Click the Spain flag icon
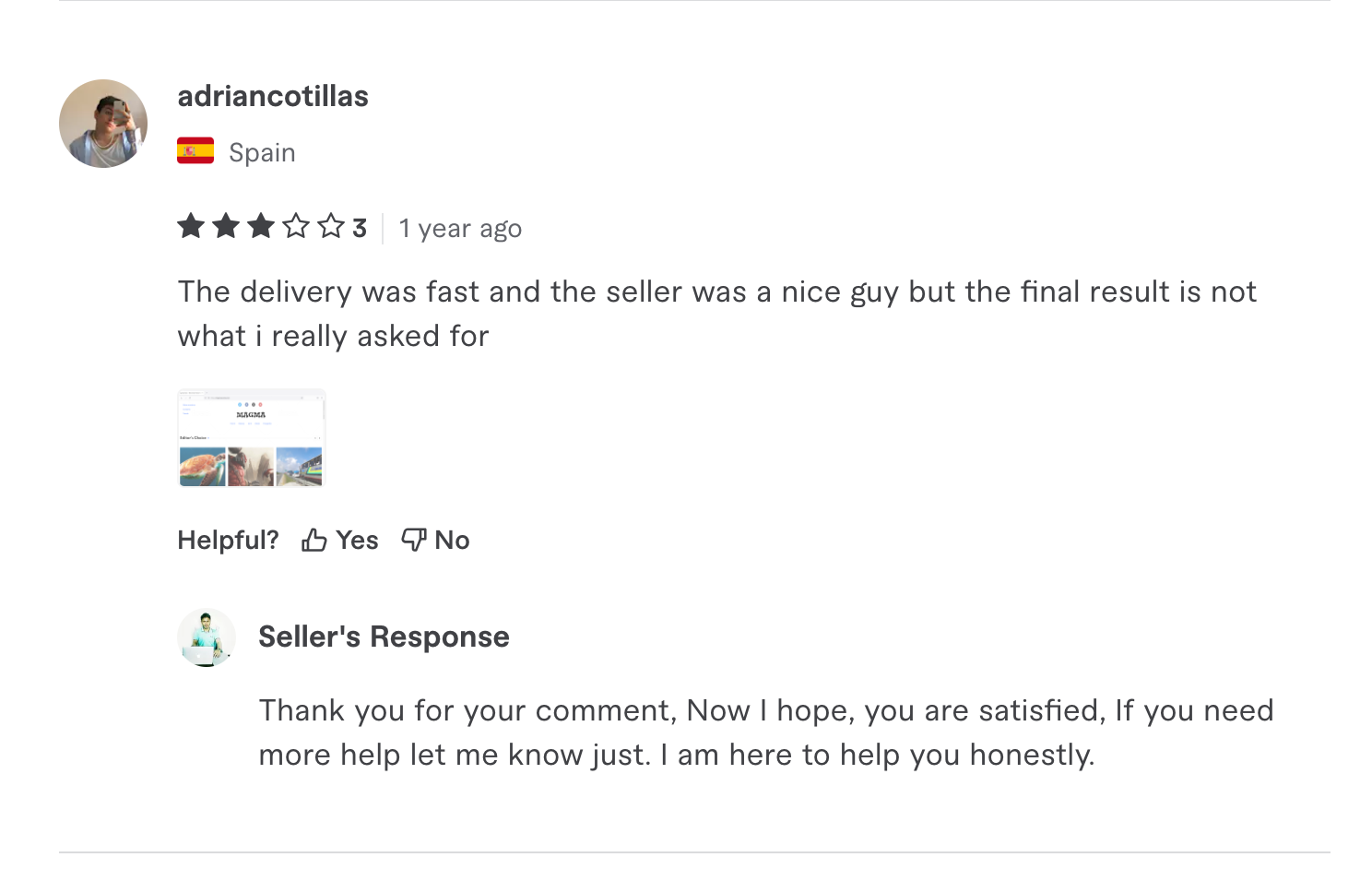The width and height of the screenshot is (1372, 881). click(195, 151)
